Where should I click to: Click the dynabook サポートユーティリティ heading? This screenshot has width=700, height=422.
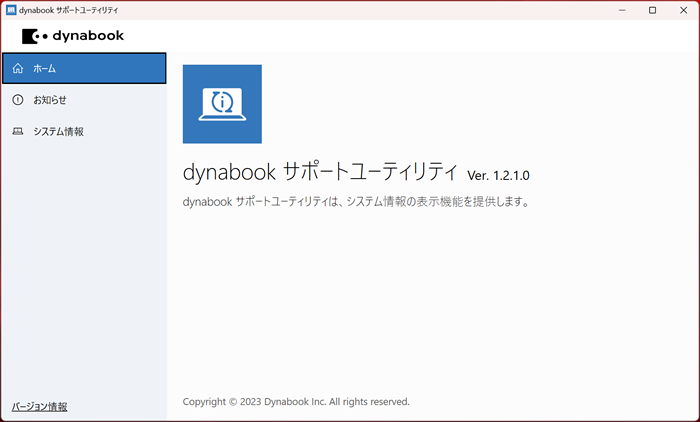(320, 172)
